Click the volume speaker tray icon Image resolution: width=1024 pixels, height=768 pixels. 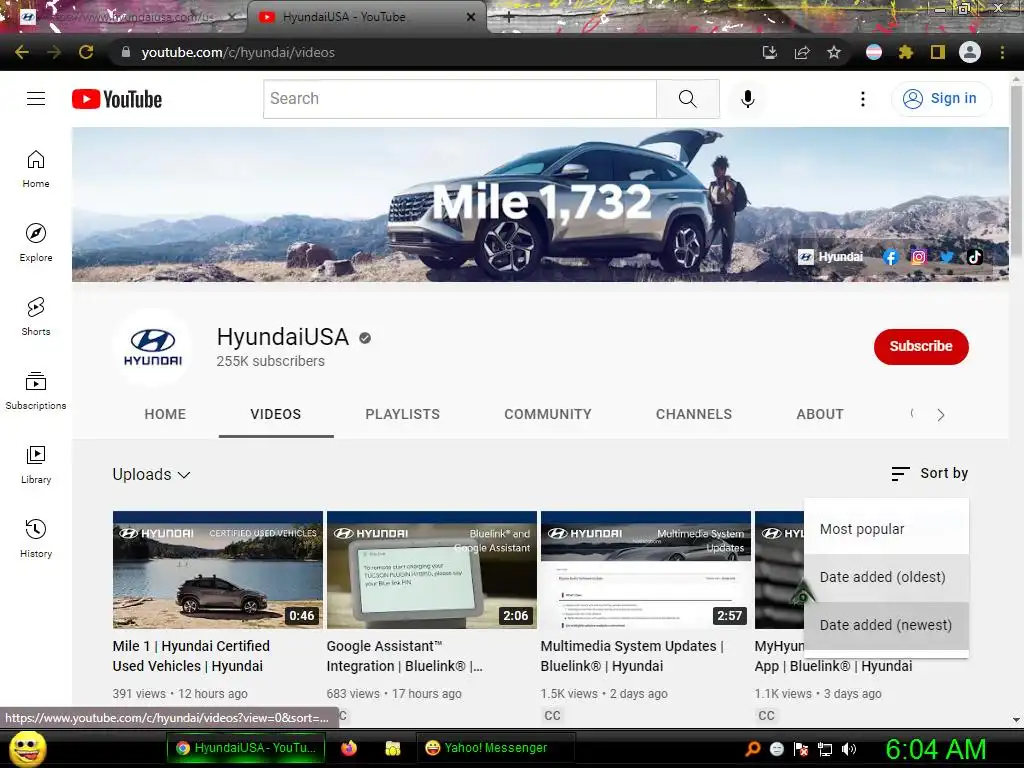pos(849,749)
